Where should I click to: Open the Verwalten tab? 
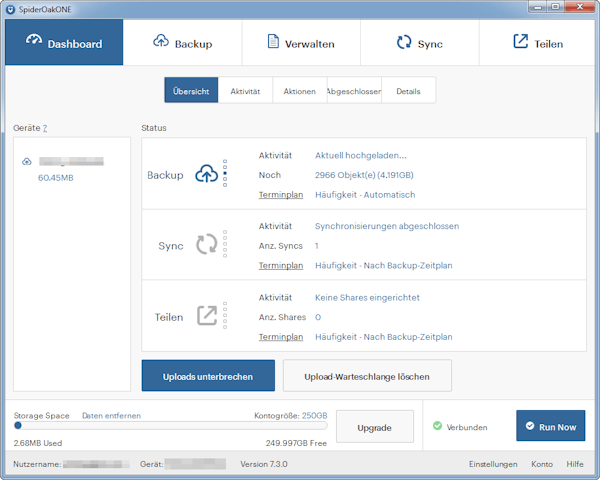tap(301, 42)
